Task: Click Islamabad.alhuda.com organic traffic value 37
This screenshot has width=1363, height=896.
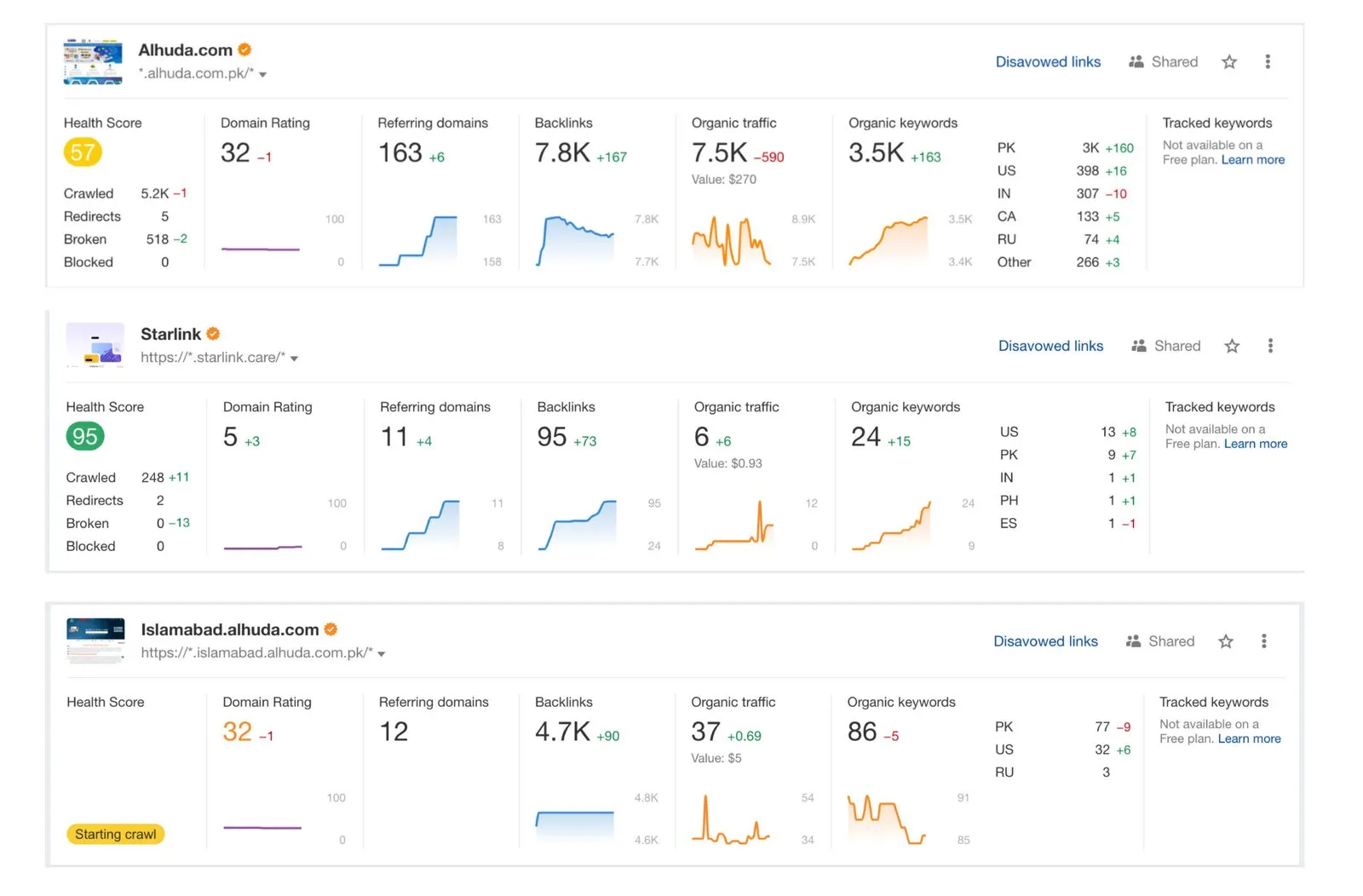Action: pyautogui.click(x=706, y=732)
